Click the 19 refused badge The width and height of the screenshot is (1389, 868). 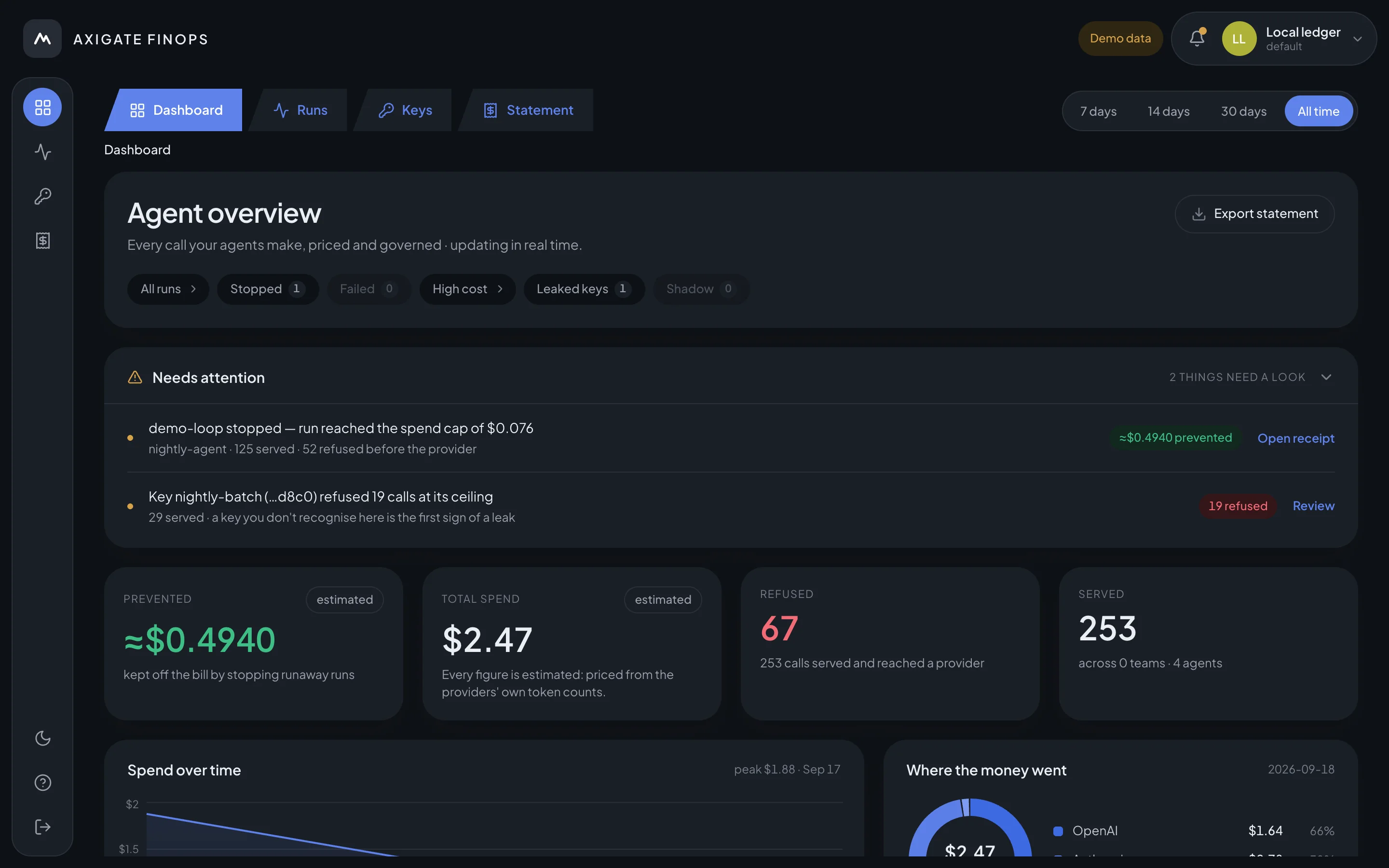coord(1238,506)
